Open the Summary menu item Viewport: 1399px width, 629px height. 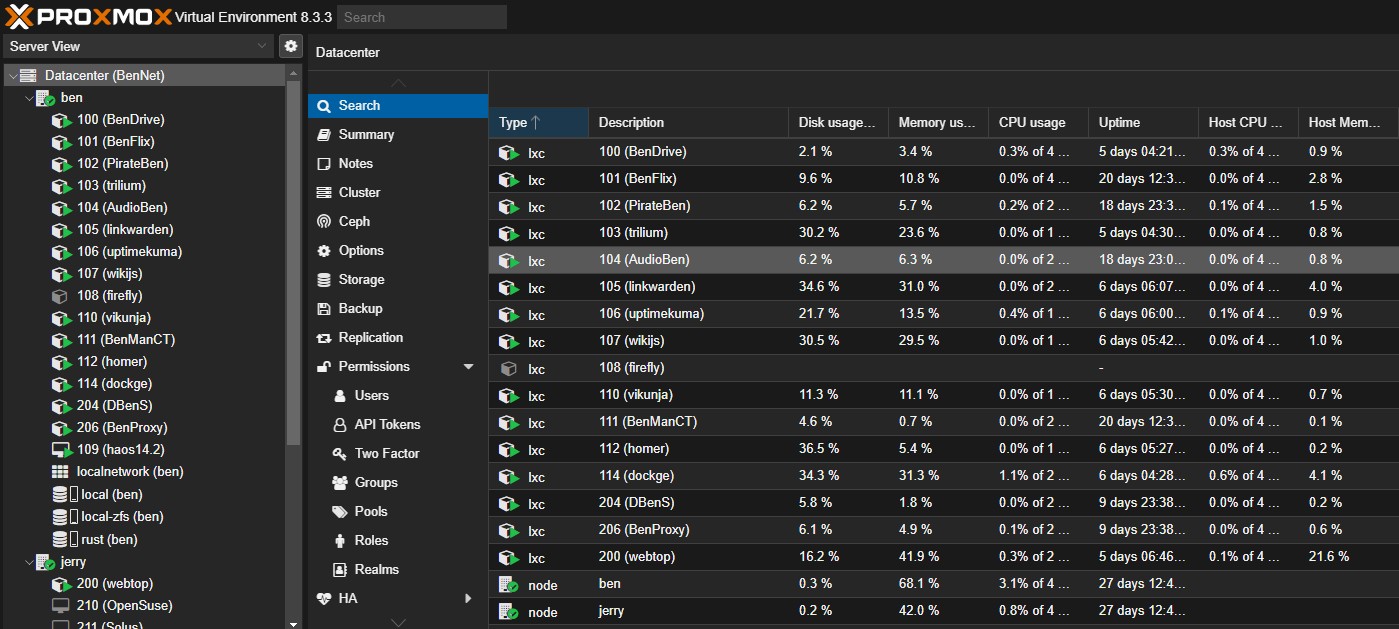click(x=366, y=135)
